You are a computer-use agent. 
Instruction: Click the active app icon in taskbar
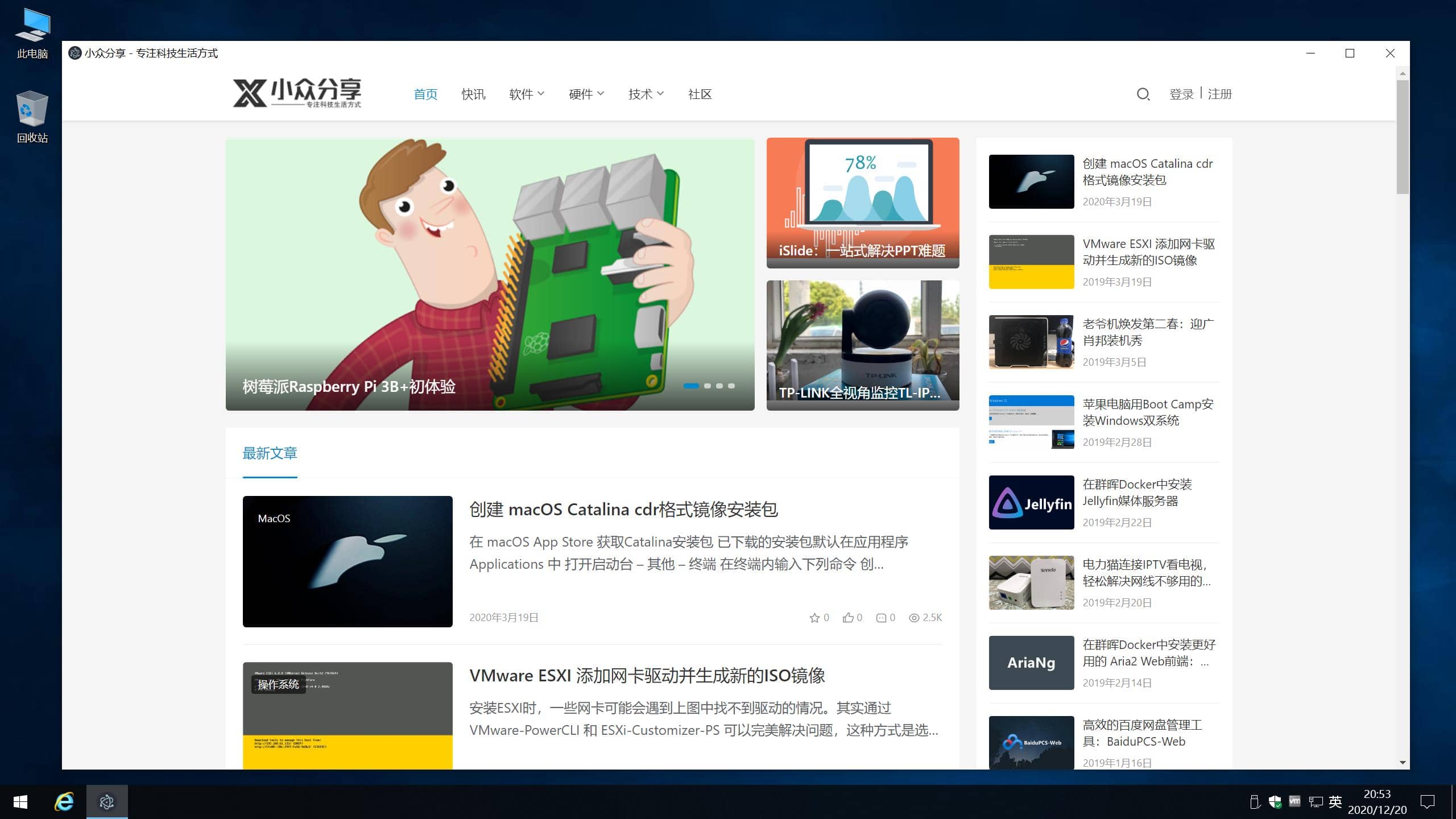(107, 802)
